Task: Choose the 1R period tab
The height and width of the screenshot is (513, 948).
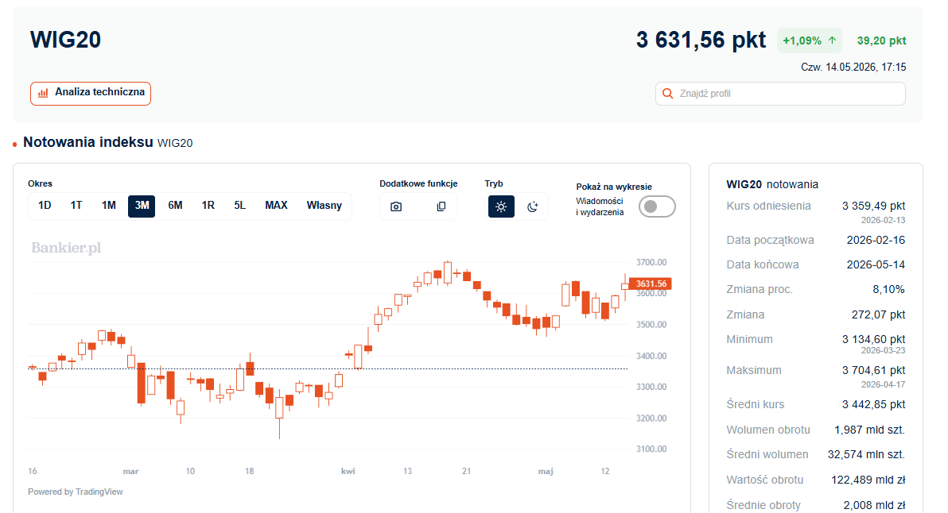Action: click(208, 205)
